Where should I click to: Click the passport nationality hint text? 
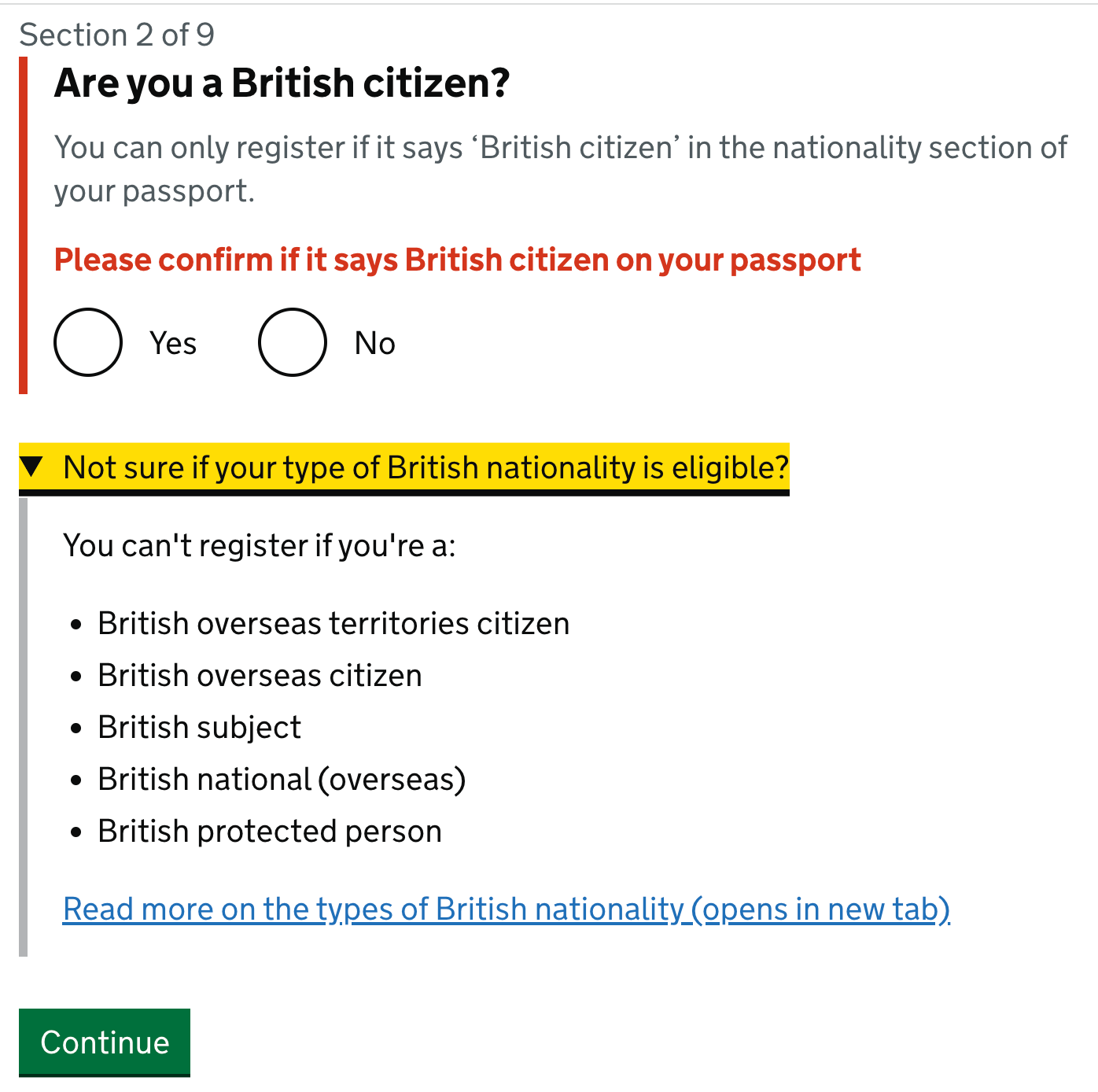coord(561,169)
